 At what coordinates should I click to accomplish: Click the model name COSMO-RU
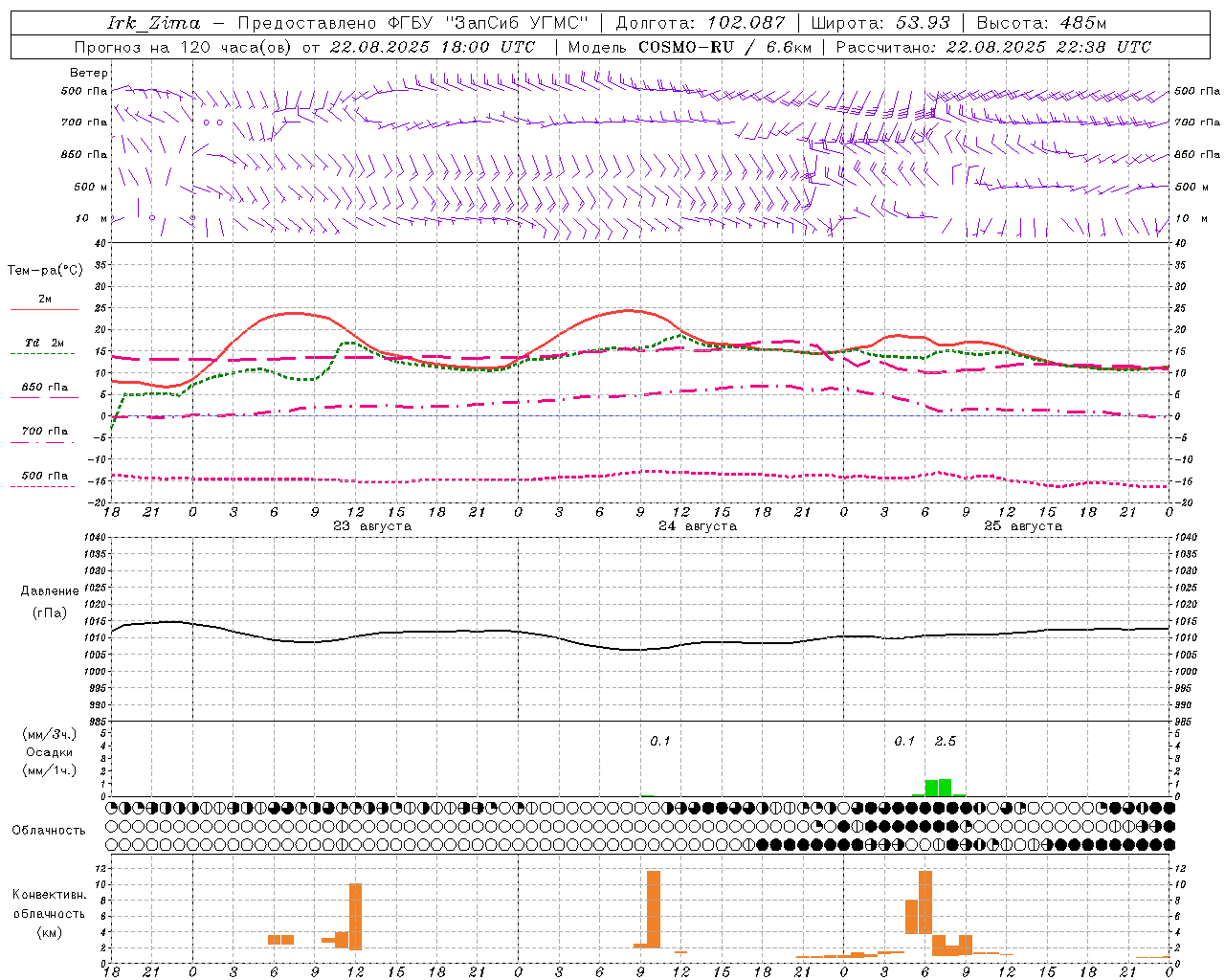point(685,47)
